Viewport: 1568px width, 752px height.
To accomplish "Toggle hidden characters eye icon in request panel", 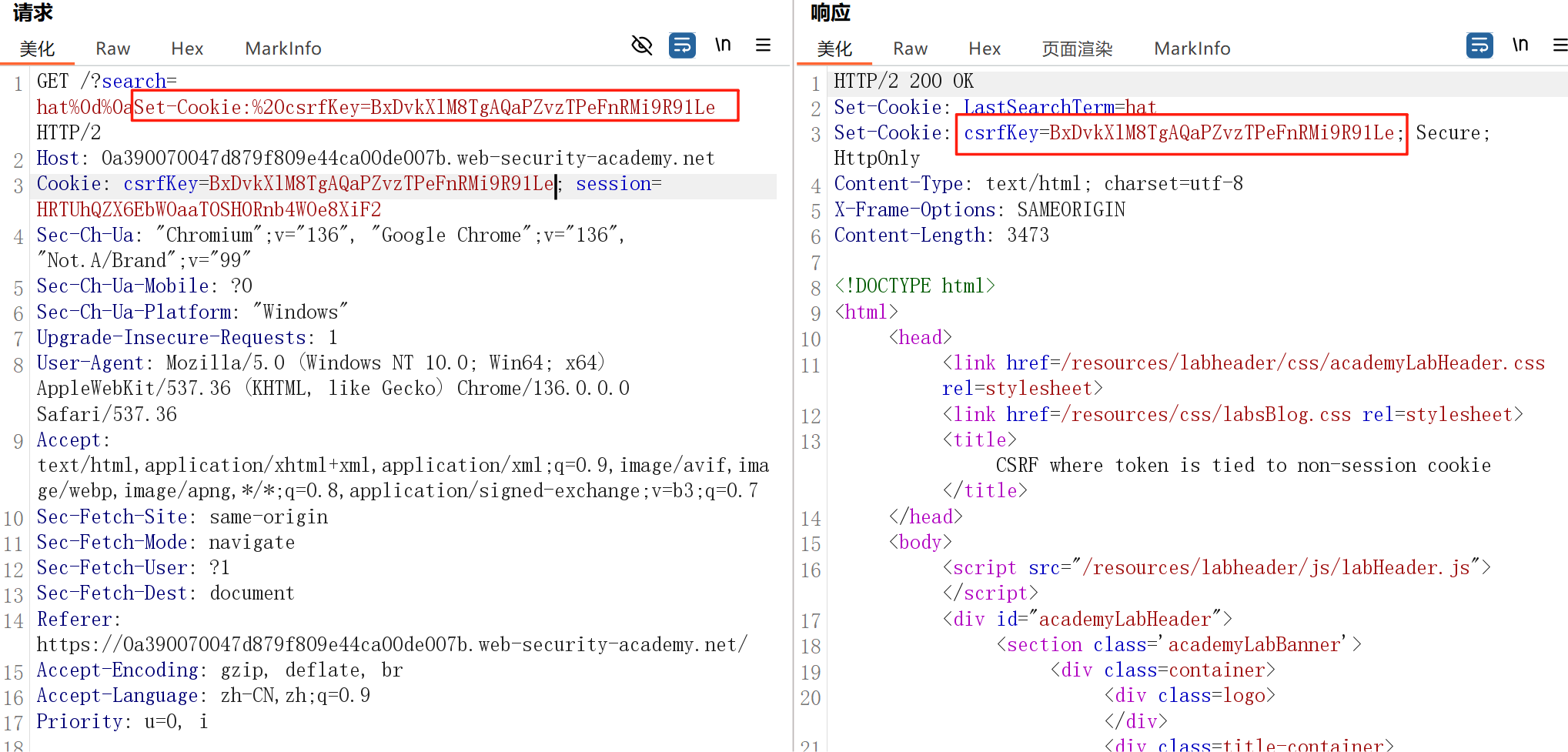I will click(x=641, y=45).
